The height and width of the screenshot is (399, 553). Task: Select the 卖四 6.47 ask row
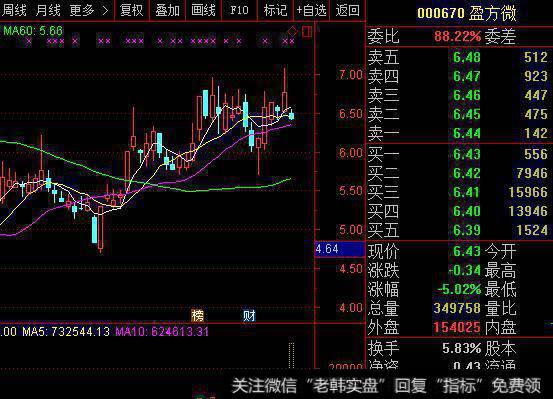458,76
